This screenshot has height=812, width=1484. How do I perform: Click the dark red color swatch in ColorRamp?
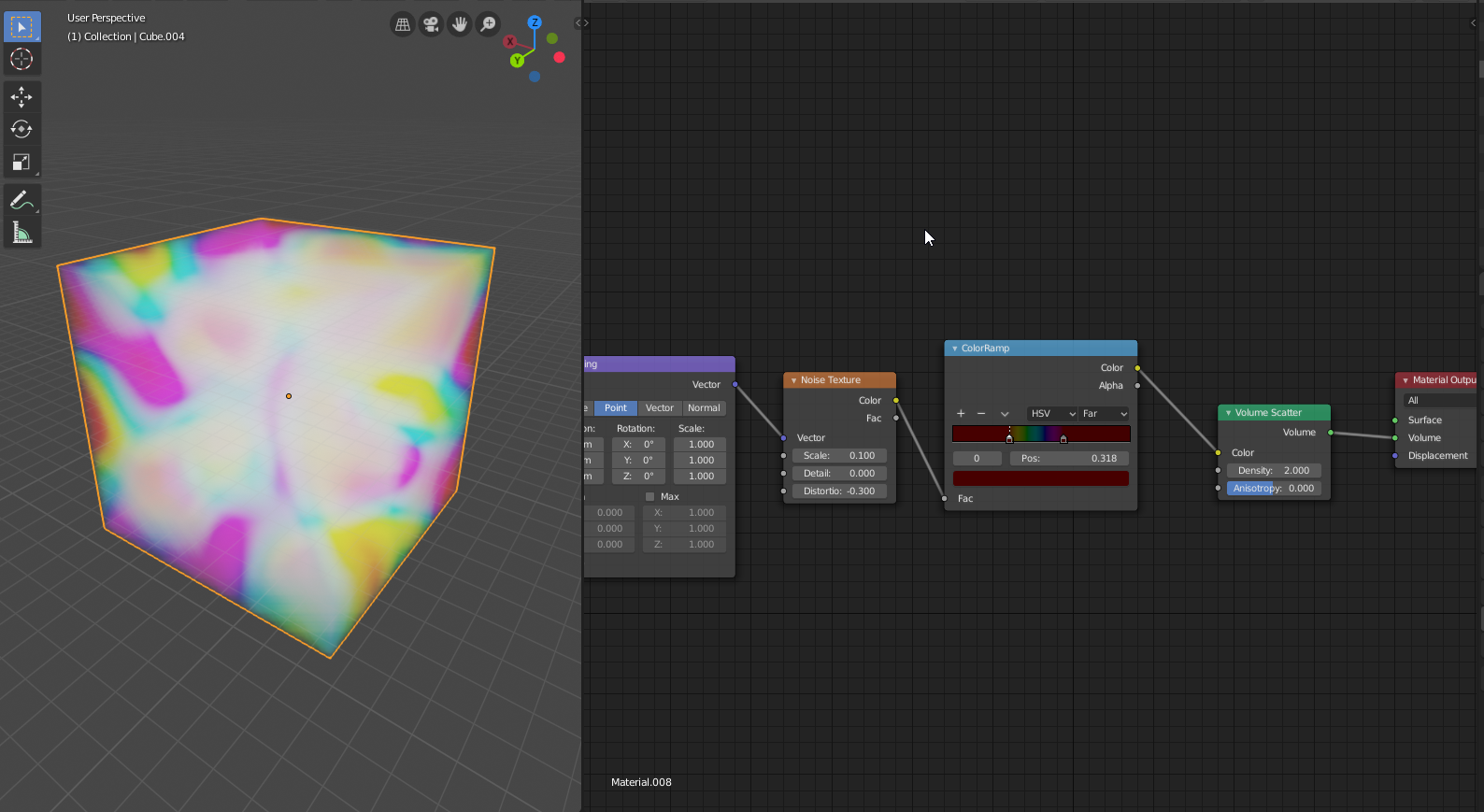(x=1041, y=478)
